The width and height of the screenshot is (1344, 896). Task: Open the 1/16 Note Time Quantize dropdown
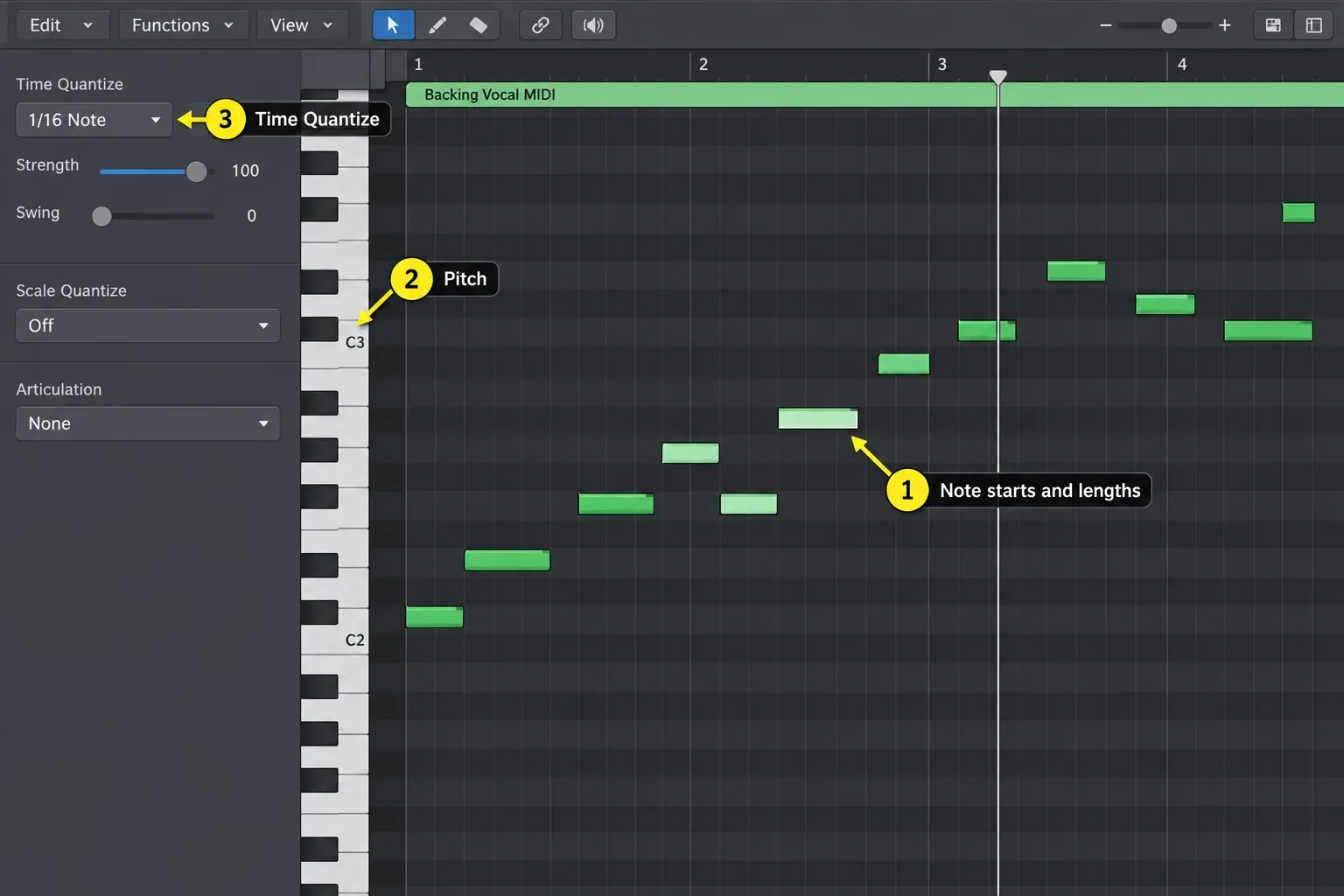pos(94,120)
